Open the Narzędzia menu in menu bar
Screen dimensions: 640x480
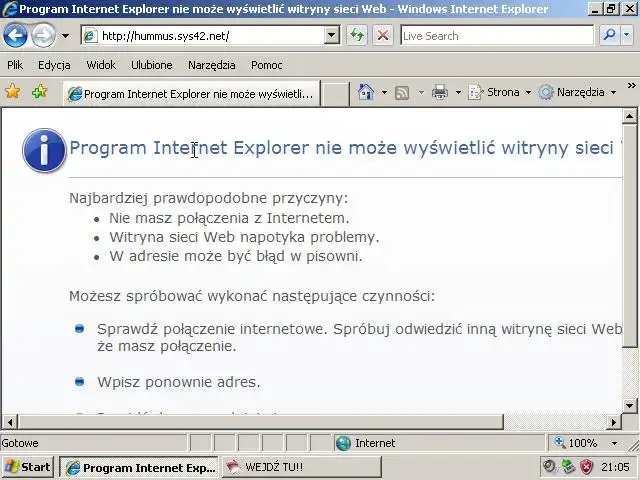(x=211, y=65)
